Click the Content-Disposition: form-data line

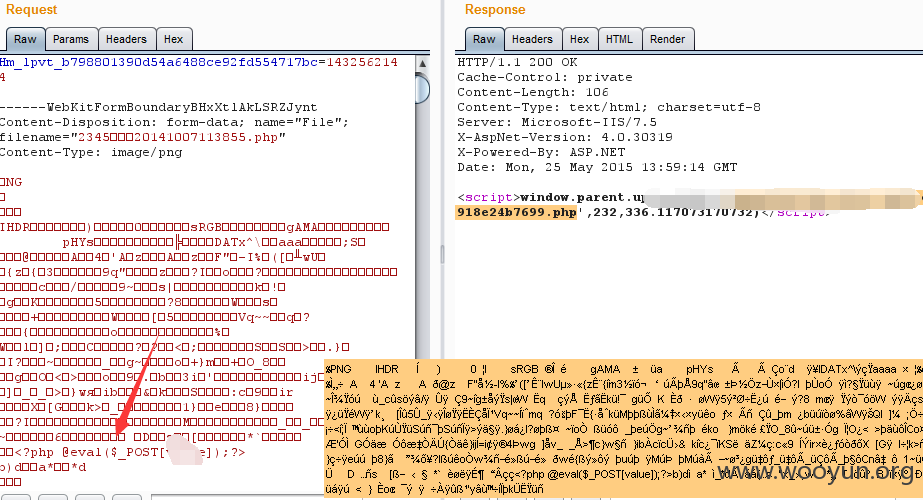(174, 122)
